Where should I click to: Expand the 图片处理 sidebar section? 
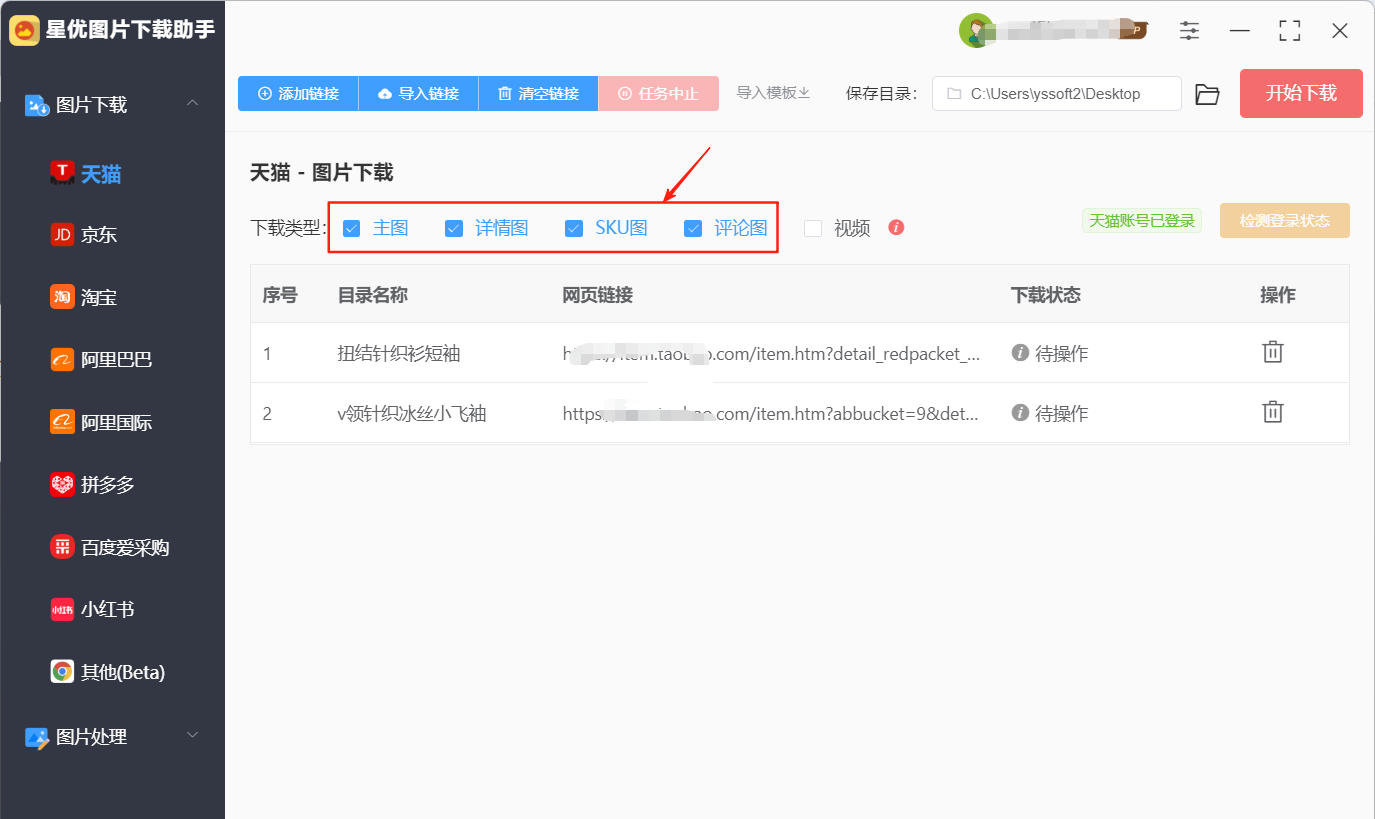(193, 736)
